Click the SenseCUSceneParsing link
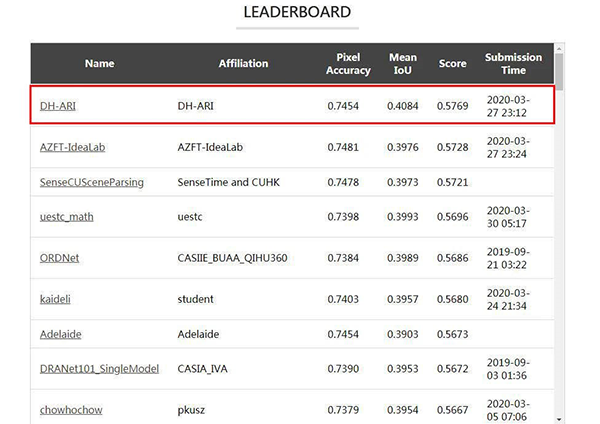Screen dimensions: 600x424 click(92, 182)
